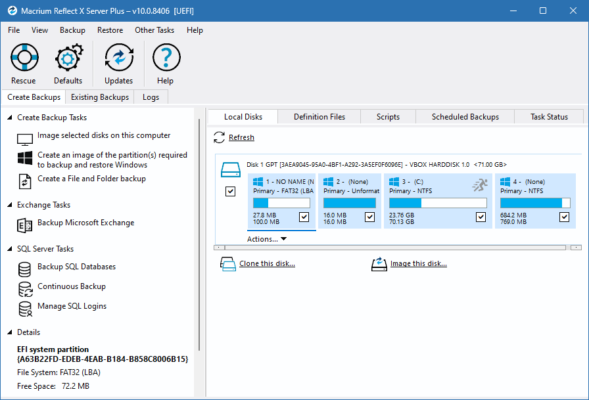Toggle the Disk 1 whole-disk checkbox

pyautogui.click(x=230, y=192)
